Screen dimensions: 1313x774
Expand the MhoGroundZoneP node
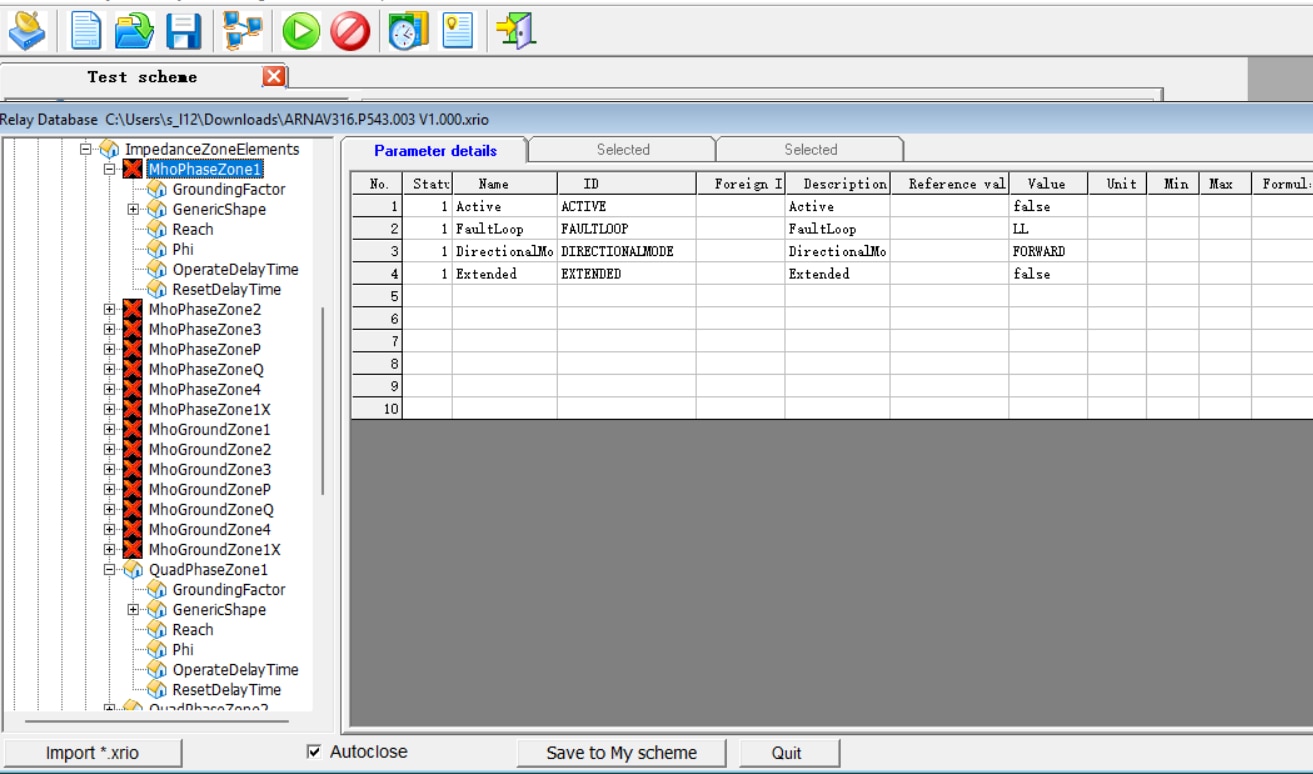point(109,489)
